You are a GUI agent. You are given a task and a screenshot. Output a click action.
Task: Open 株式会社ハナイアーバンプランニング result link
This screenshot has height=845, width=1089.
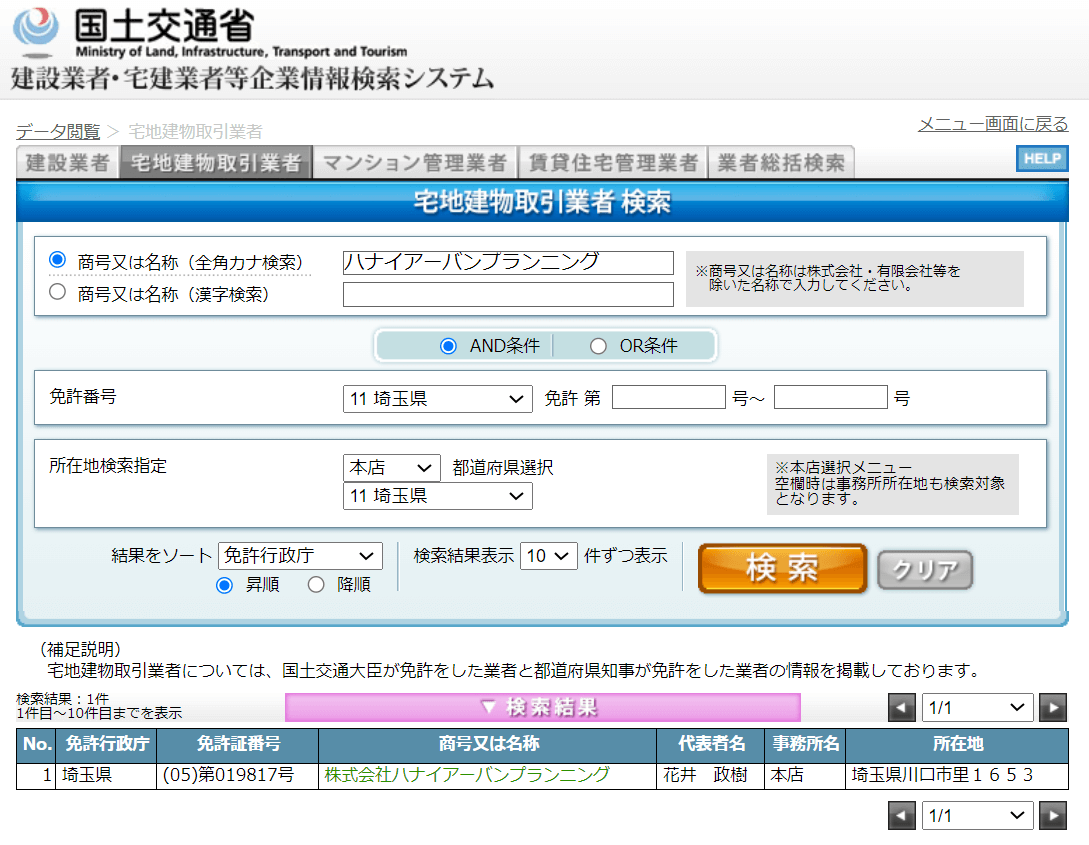click(466, 775)
